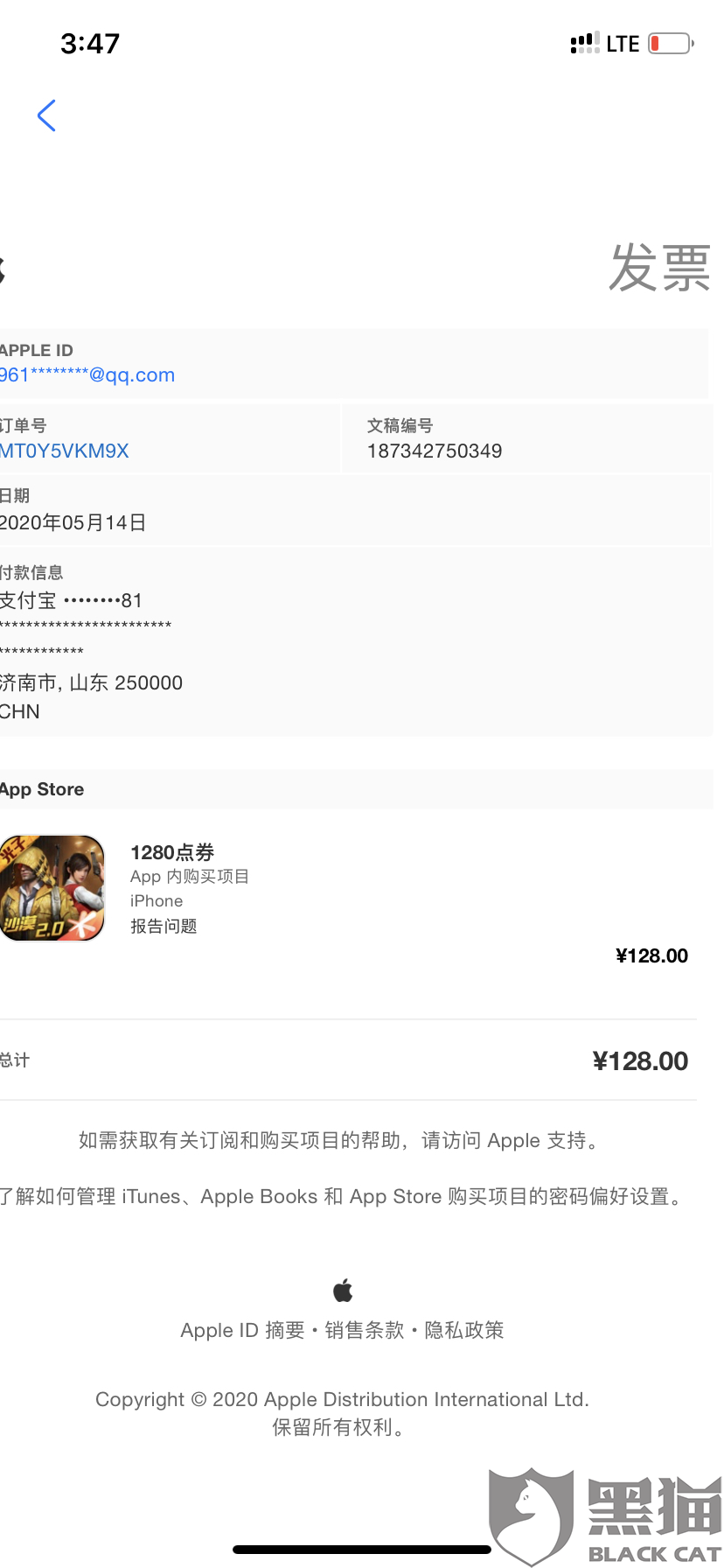The width and height of the screenshot is (724, 1568).
Task: Open the Apple ID email link
Action: [87, 375]
